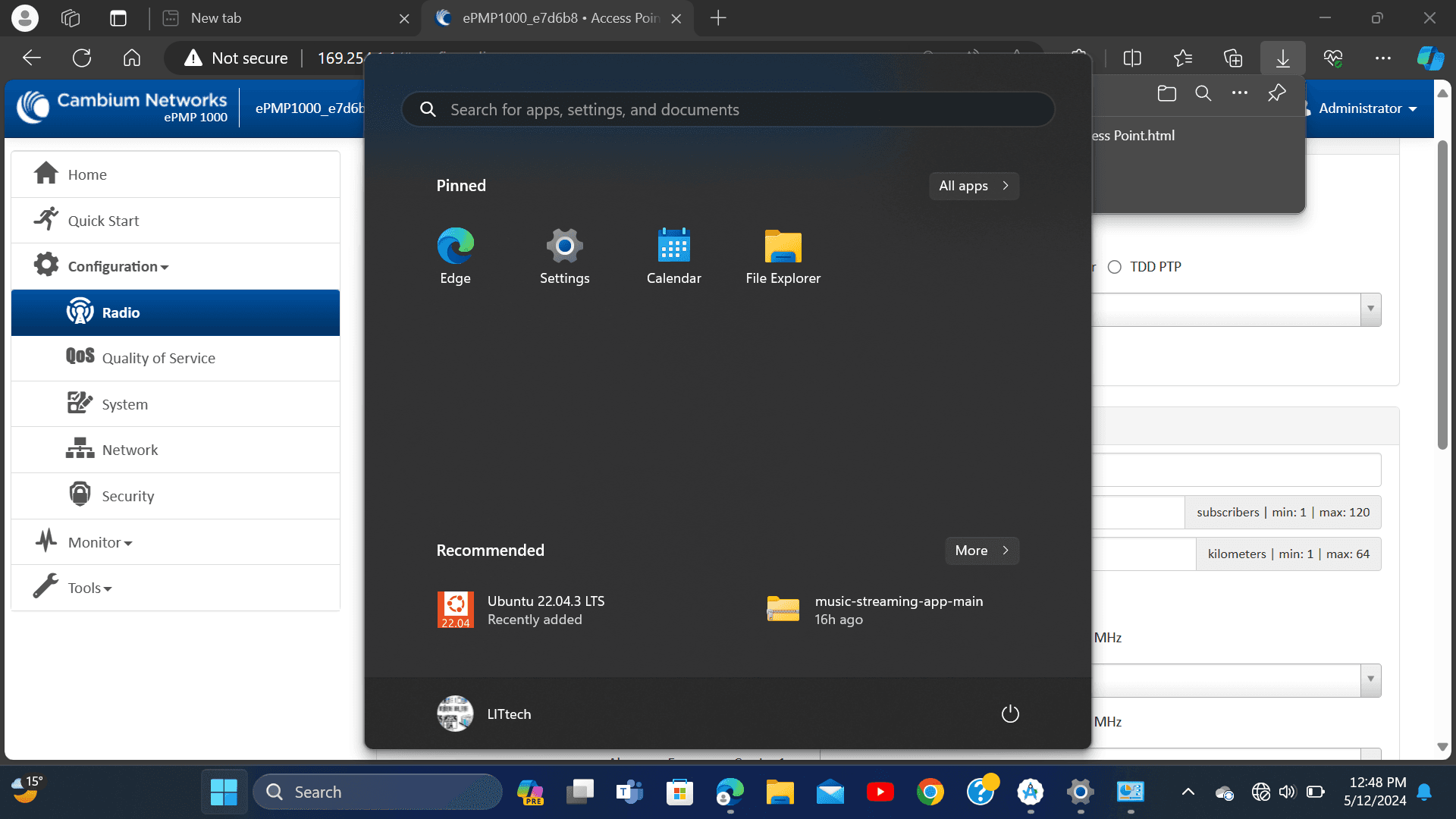Viewport: 1456px width, 819px height.
Task: Click the Not secure site warning
Action: [237, 58]
